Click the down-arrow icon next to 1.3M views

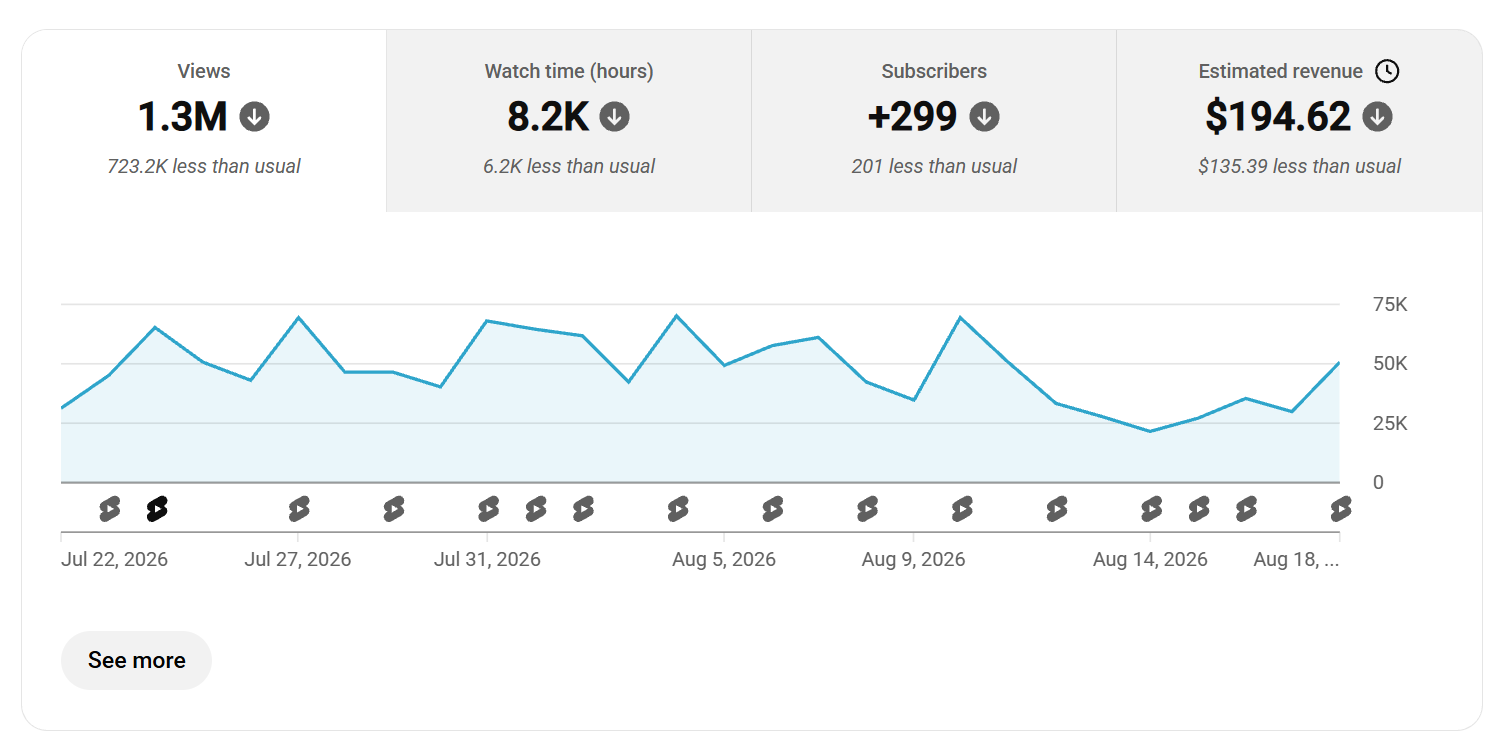pyautogui.click(x=255, y=117)
